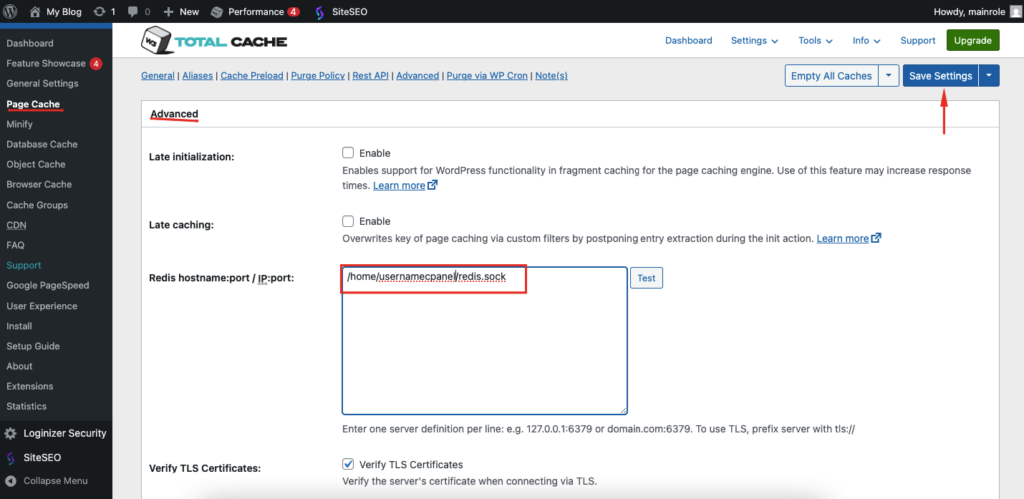
Task: Jump to the Note(s) section
Action: click(551, 76)
